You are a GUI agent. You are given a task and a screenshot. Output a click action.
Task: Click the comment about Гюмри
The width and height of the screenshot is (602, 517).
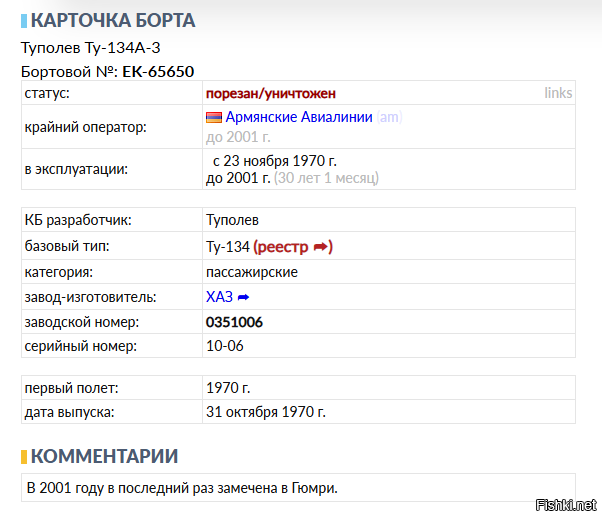pos(182,488)
